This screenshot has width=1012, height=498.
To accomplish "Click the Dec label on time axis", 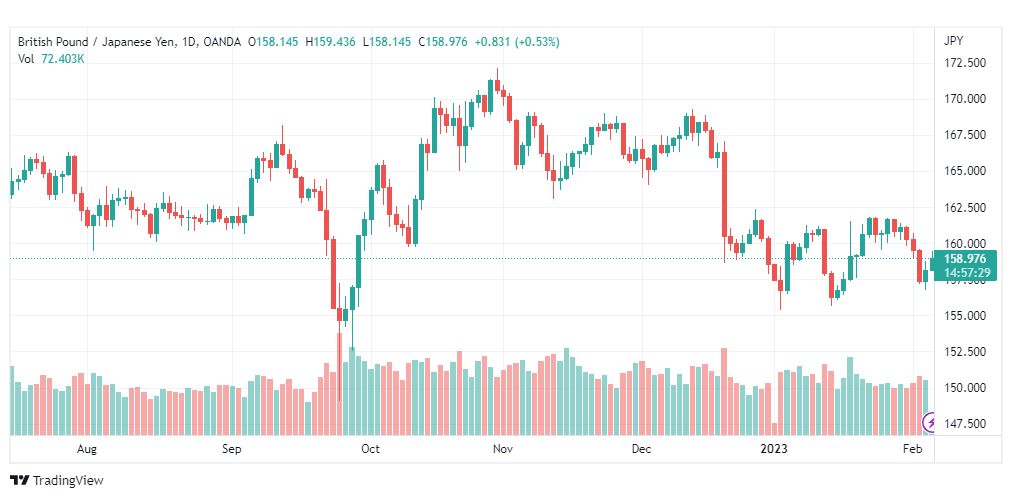I will (642, 449).
